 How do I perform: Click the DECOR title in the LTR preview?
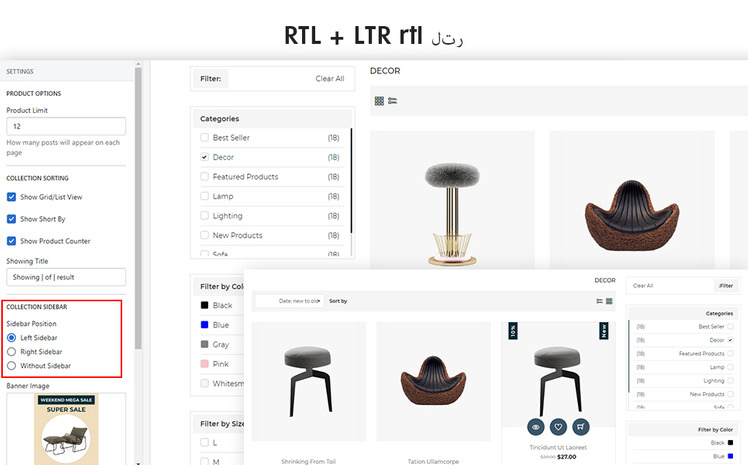(x=385, y=71)
